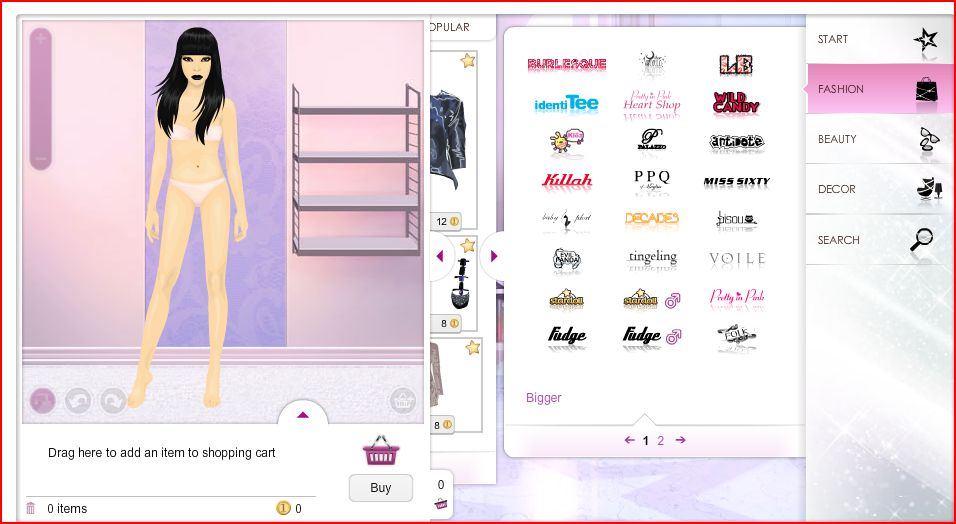Image resolution: width=956 pixels, height=524 pixels.
Task: Open the DECOR section
Action: coord(881,189)
